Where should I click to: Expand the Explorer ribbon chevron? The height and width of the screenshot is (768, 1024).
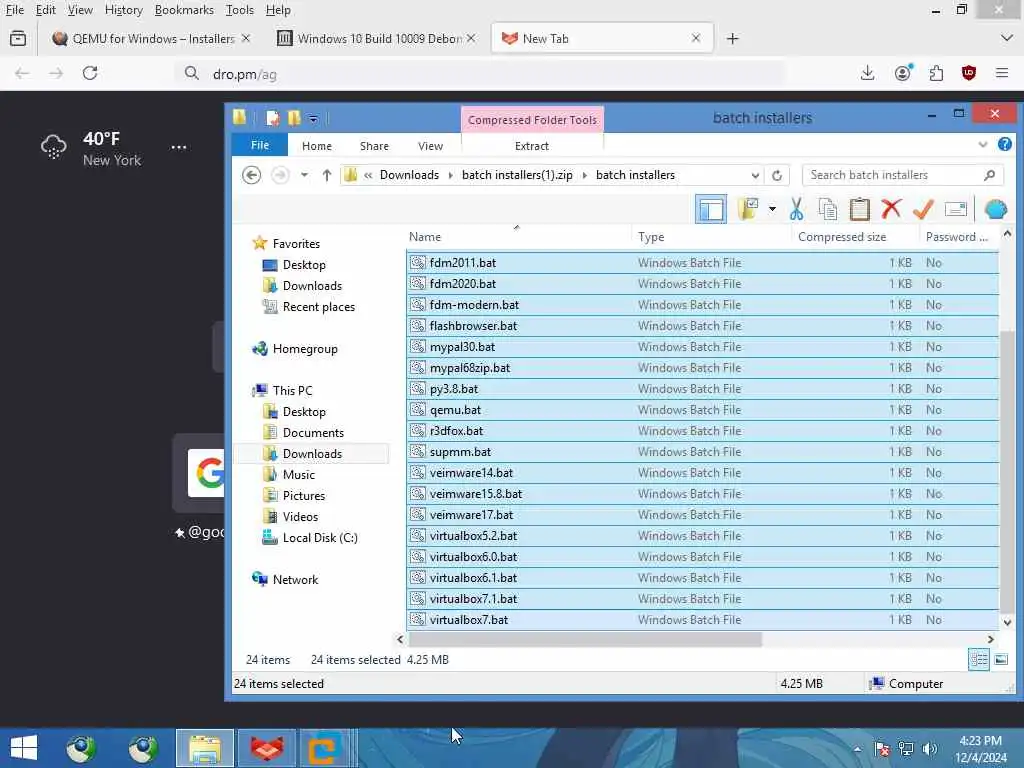pos(983,145)
